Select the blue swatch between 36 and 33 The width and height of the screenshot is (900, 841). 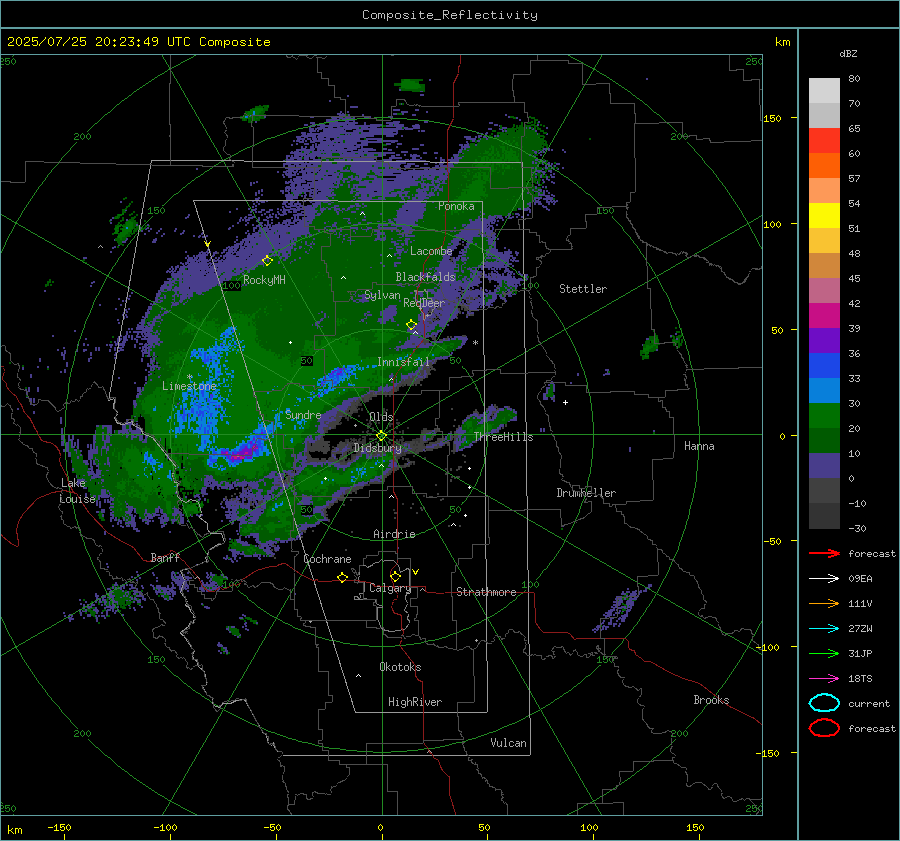pos(824,365)
